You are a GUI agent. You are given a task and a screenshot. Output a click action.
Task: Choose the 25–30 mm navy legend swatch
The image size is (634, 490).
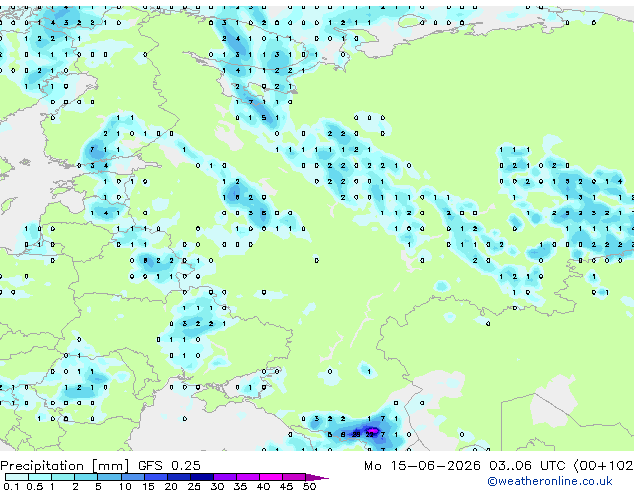coord(201,477)
